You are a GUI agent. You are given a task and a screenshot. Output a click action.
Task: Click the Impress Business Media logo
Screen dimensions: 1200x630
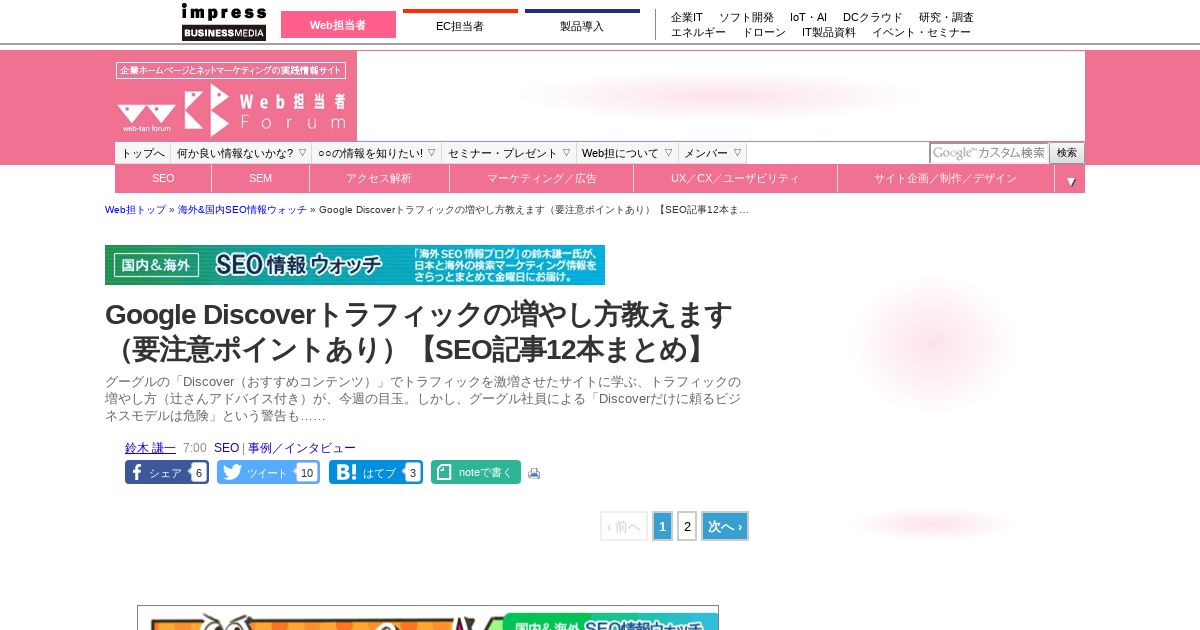tap(224, 22)
